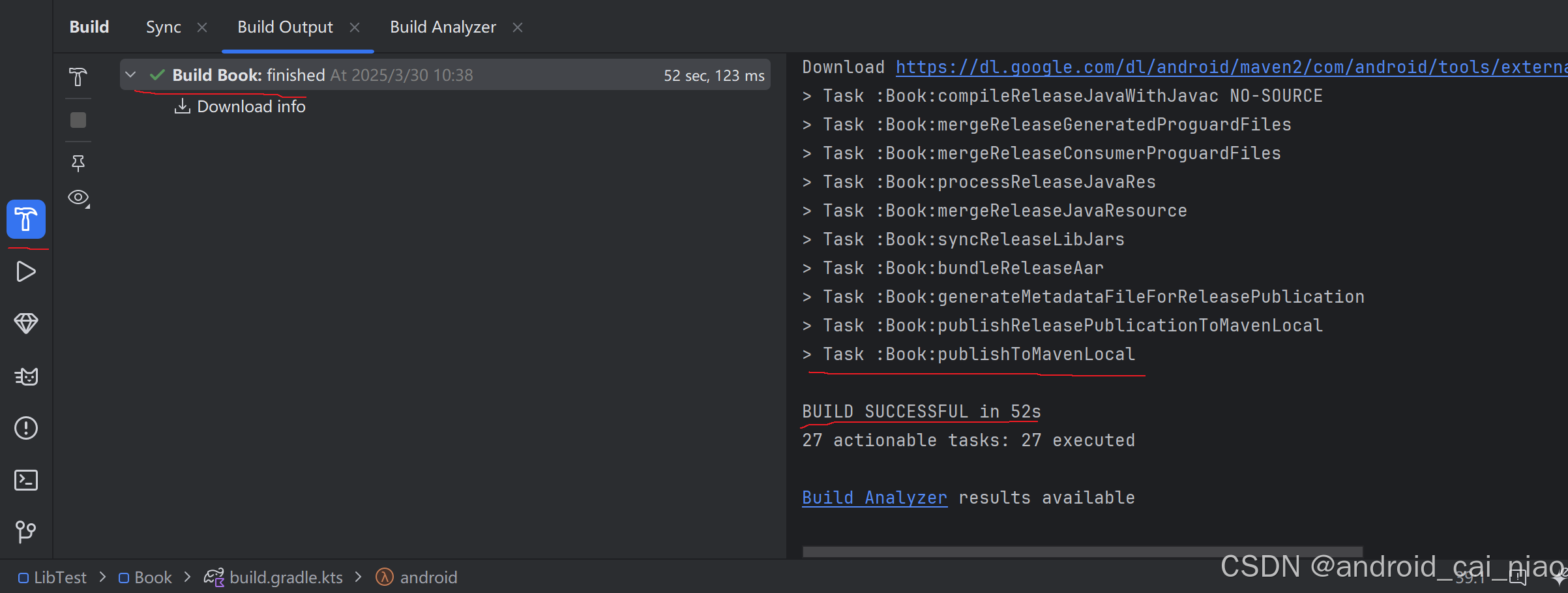Click the rebuild hammer icon in build toolbar
1568x593 pixels.
[78, 77]
